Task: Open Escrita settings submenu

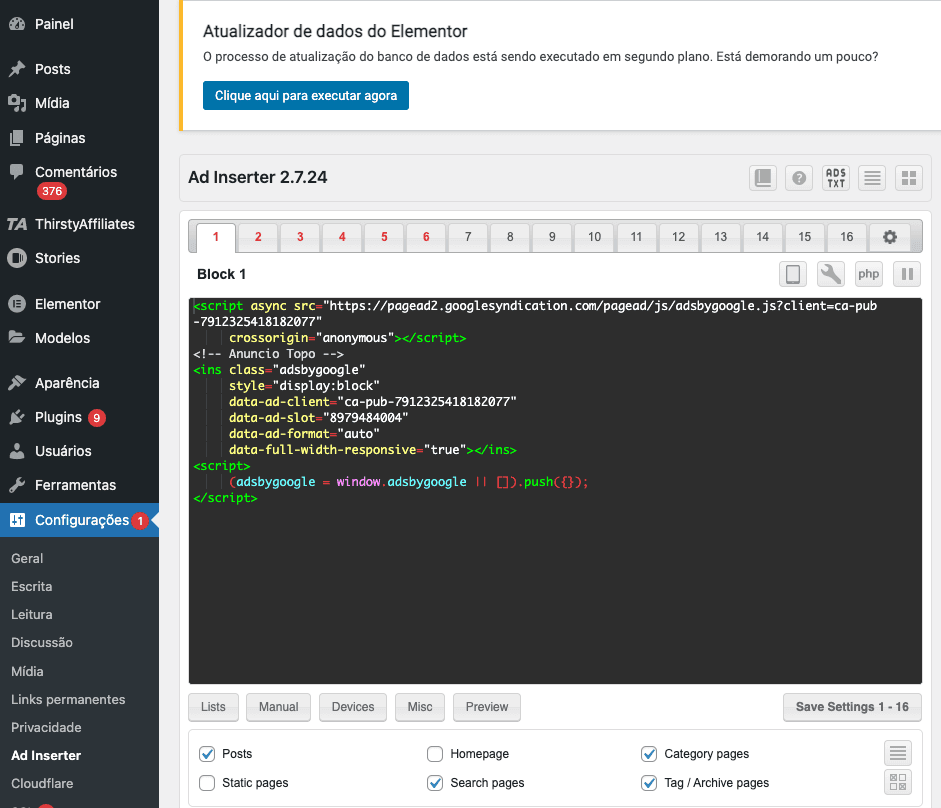Action: pos(32,586)
